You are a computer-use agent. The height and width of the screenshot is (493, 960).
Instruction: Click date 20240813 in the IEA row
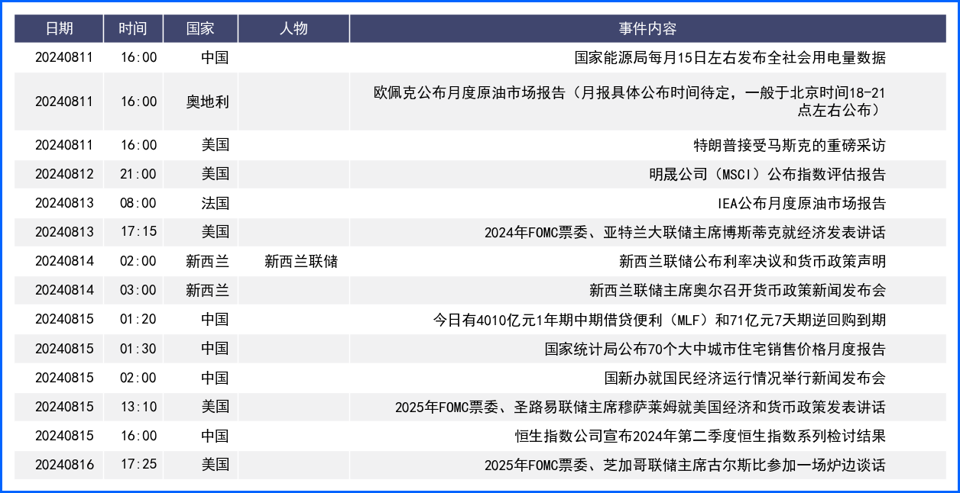pos(64,203)
